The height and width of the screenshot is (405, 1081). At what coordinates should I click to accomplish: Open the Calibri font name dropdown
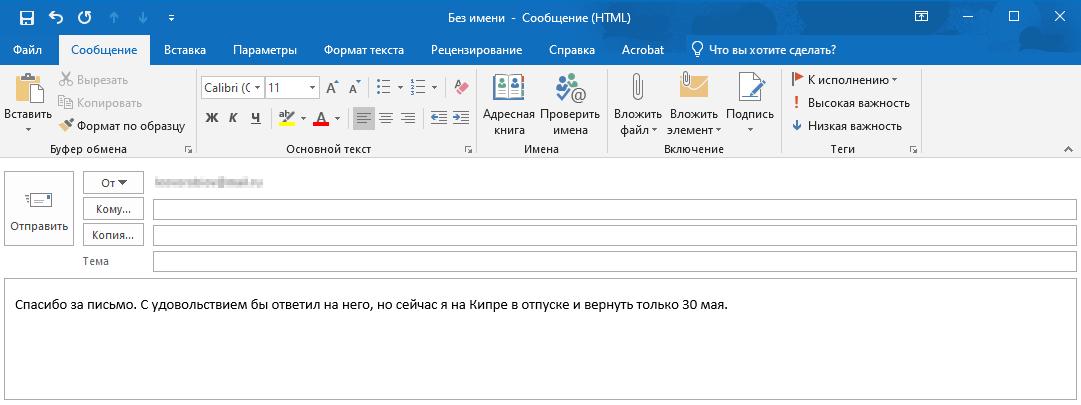tap(257, 88)
